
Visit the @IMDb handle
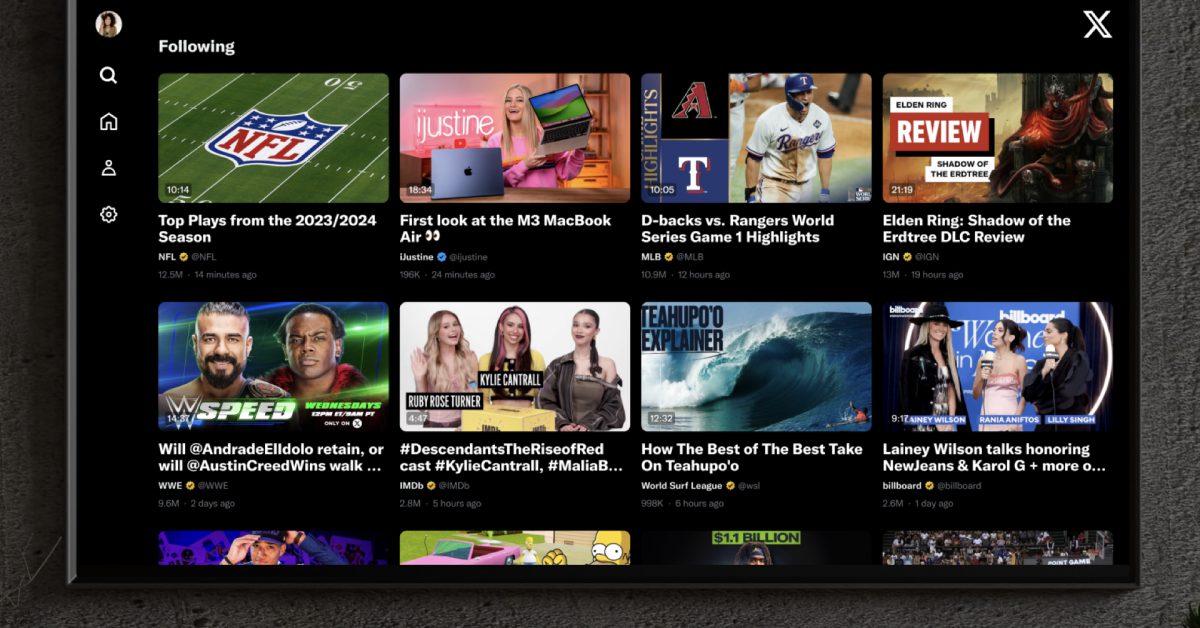click(454, 486)
